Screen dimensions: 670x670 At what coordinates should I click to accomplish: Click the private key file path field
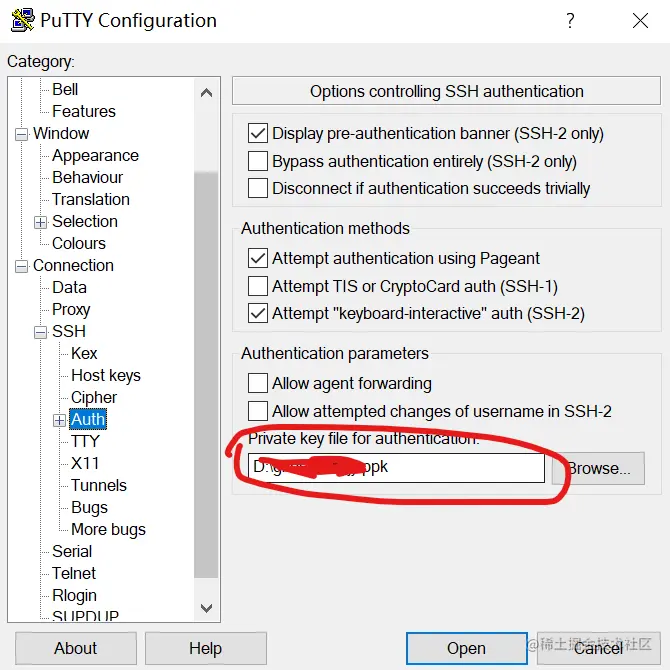coord(397,467)
